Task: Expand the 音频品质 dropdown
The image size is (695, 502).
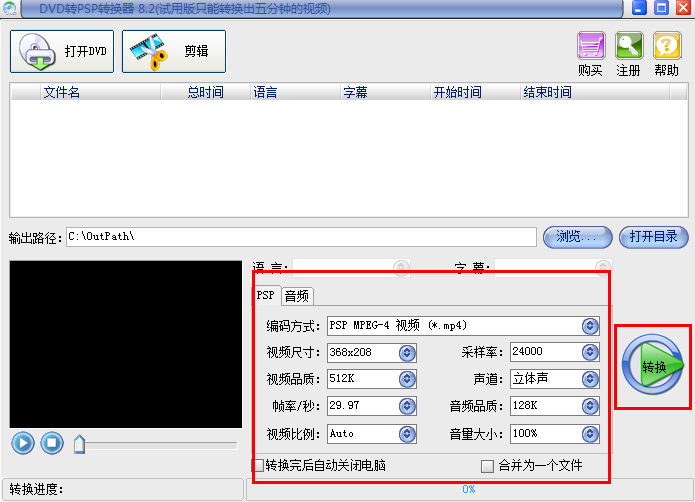Action: (590, 406)
